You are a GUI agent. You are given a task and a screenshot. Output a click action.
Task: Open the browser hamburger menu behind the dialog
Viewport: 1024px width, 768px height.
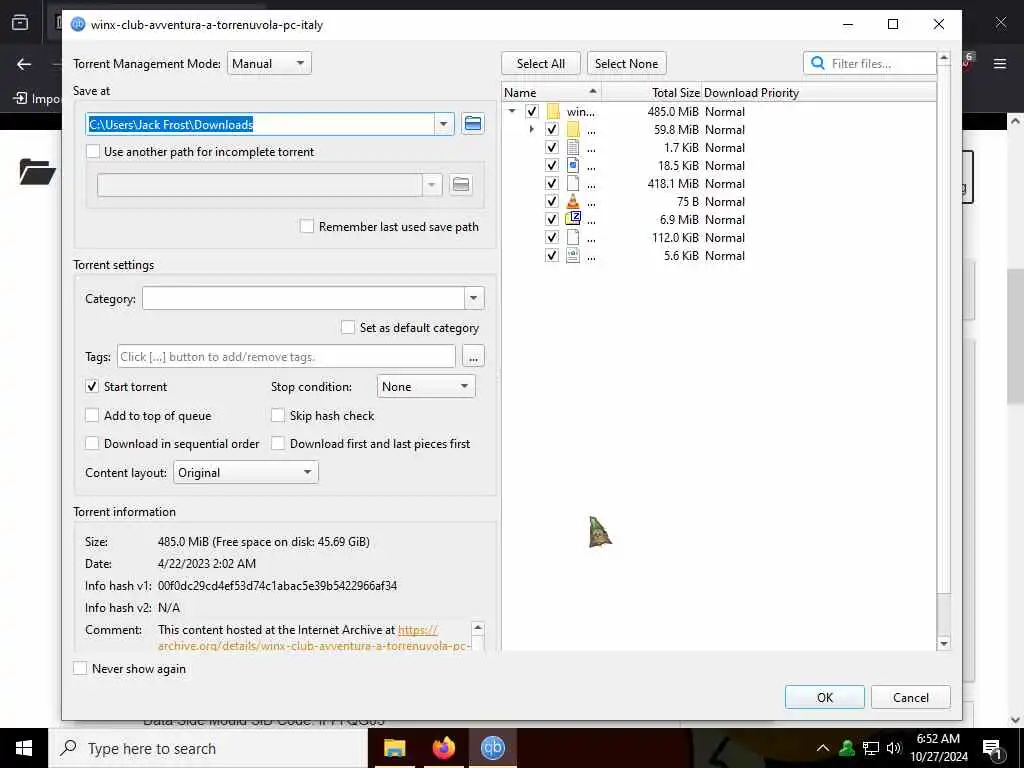pos(1000,64)
